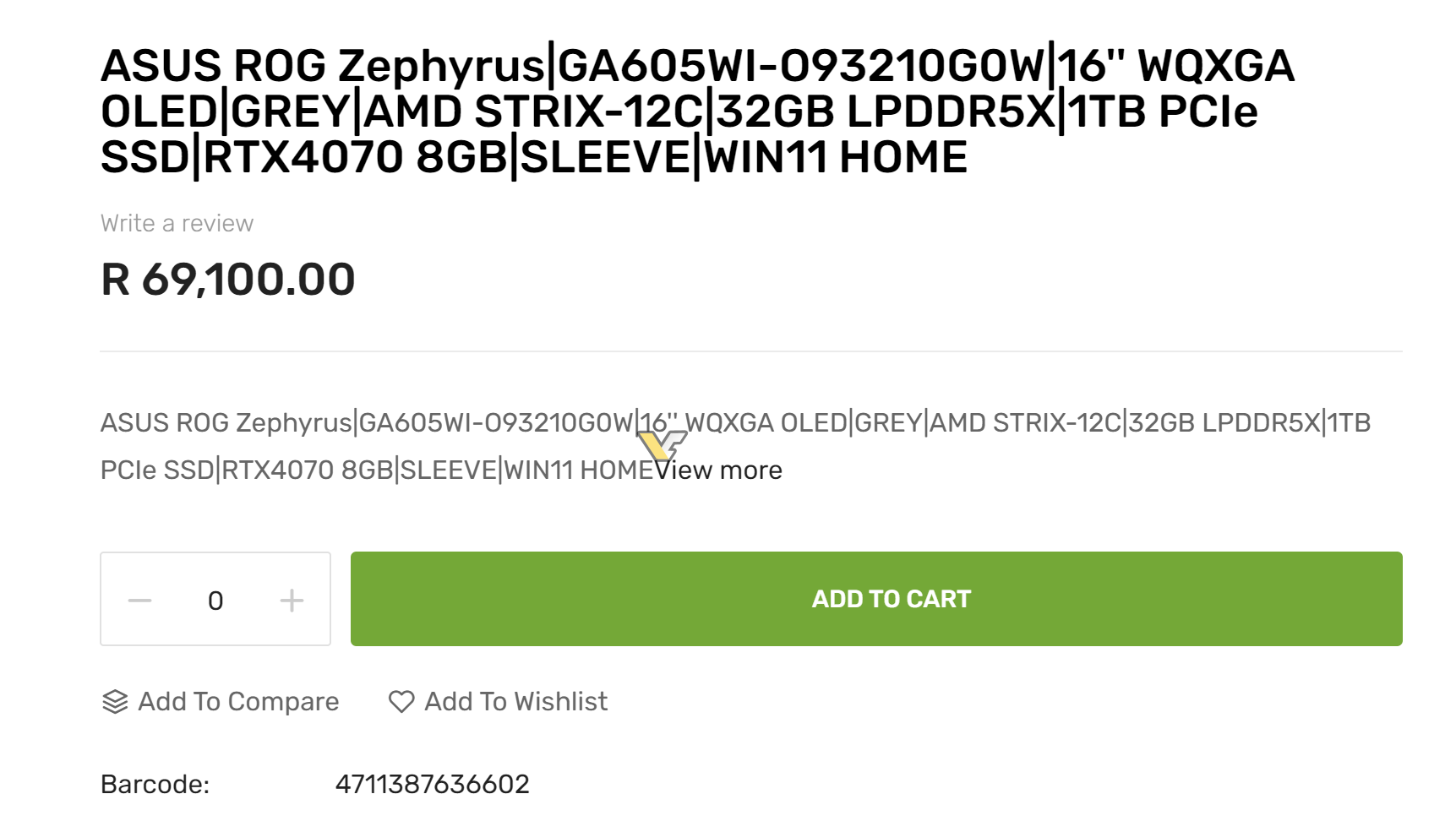This screenshot has width=1456, height=832.
Task: Click 32GB LPDDR5X in grey description text
Action: tap(1224, 422)
